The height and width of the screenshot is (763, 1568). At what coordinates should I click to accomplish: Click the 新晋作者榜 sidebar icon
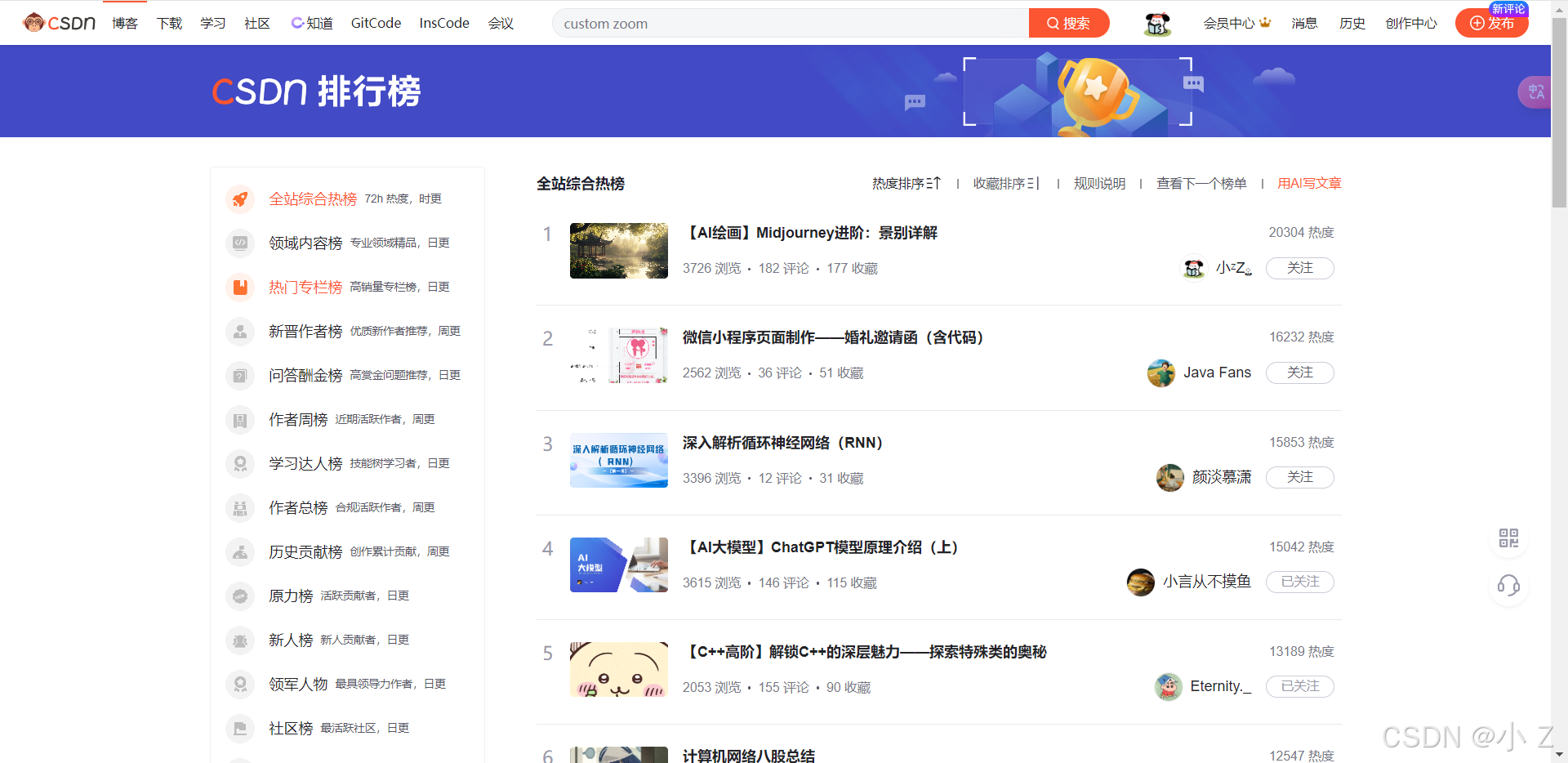click(240, 331)
